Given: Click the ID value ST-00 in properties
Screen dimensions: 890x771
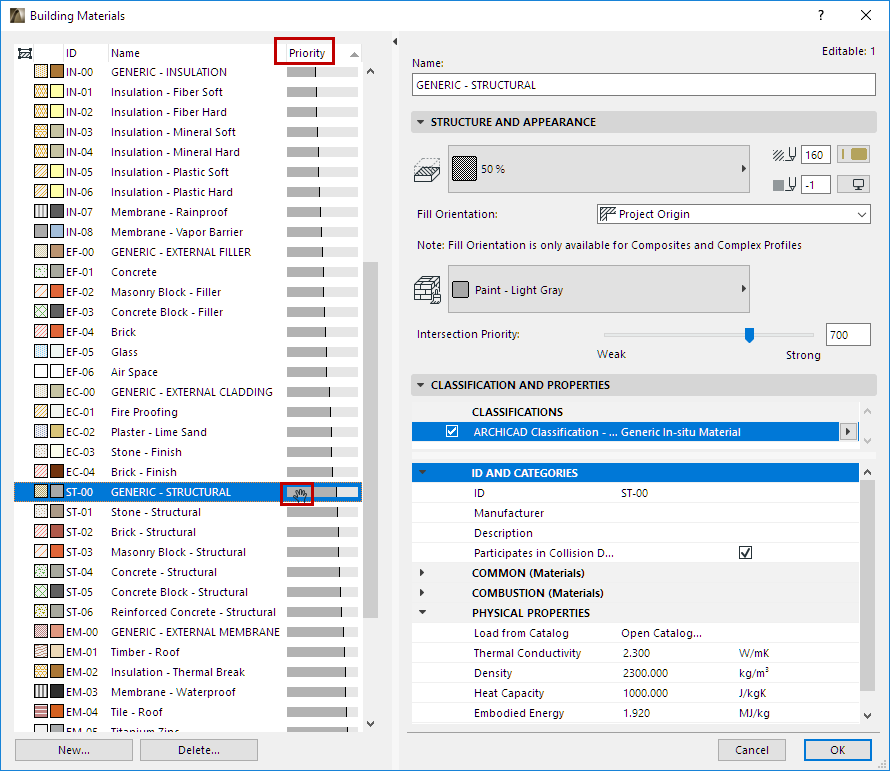Looking at the screenshot, I should click(x=635, y=493).
